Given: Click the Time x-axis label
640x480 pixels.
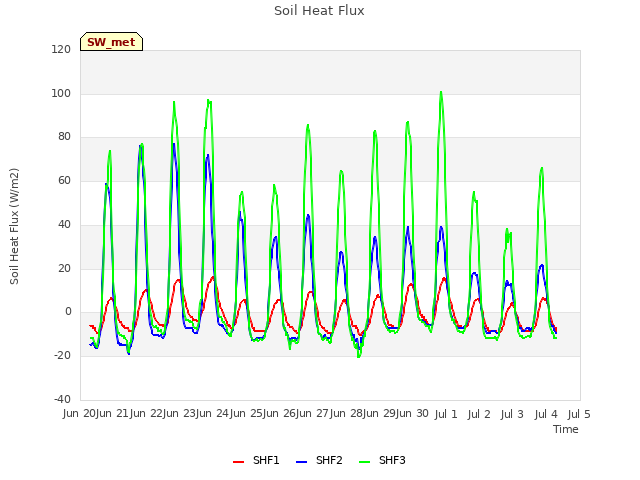Looking at the screenshot, I should [x=566, y=429].
